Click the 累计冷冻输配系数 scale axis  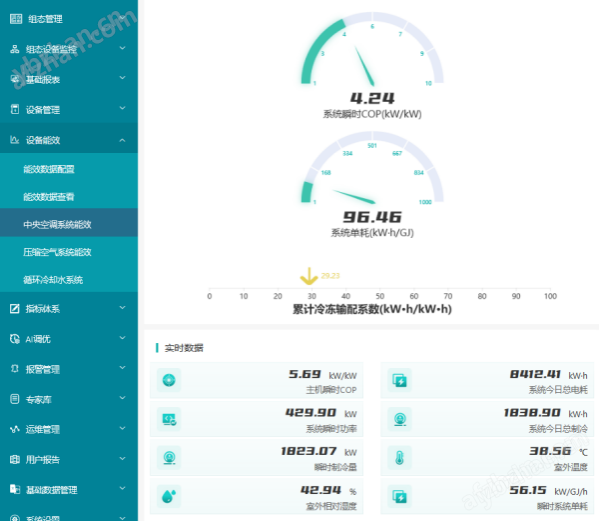click(x=380, y=292)
